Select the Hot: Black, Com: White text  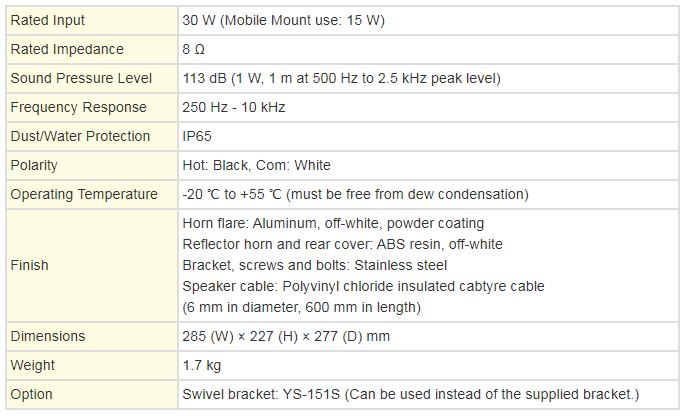257,165
